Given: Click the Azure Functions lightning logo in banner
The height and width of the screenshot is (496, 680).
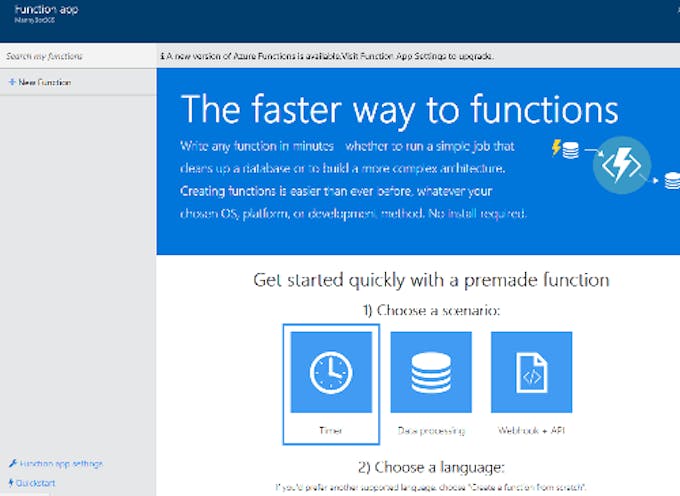Looking at the screenshot, I should click(x=621, y=165).
